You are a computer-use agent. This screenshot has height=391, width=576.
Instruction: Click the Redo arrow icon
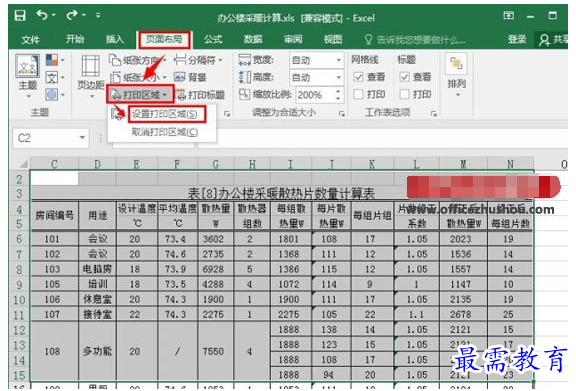(x=72, y=15)
